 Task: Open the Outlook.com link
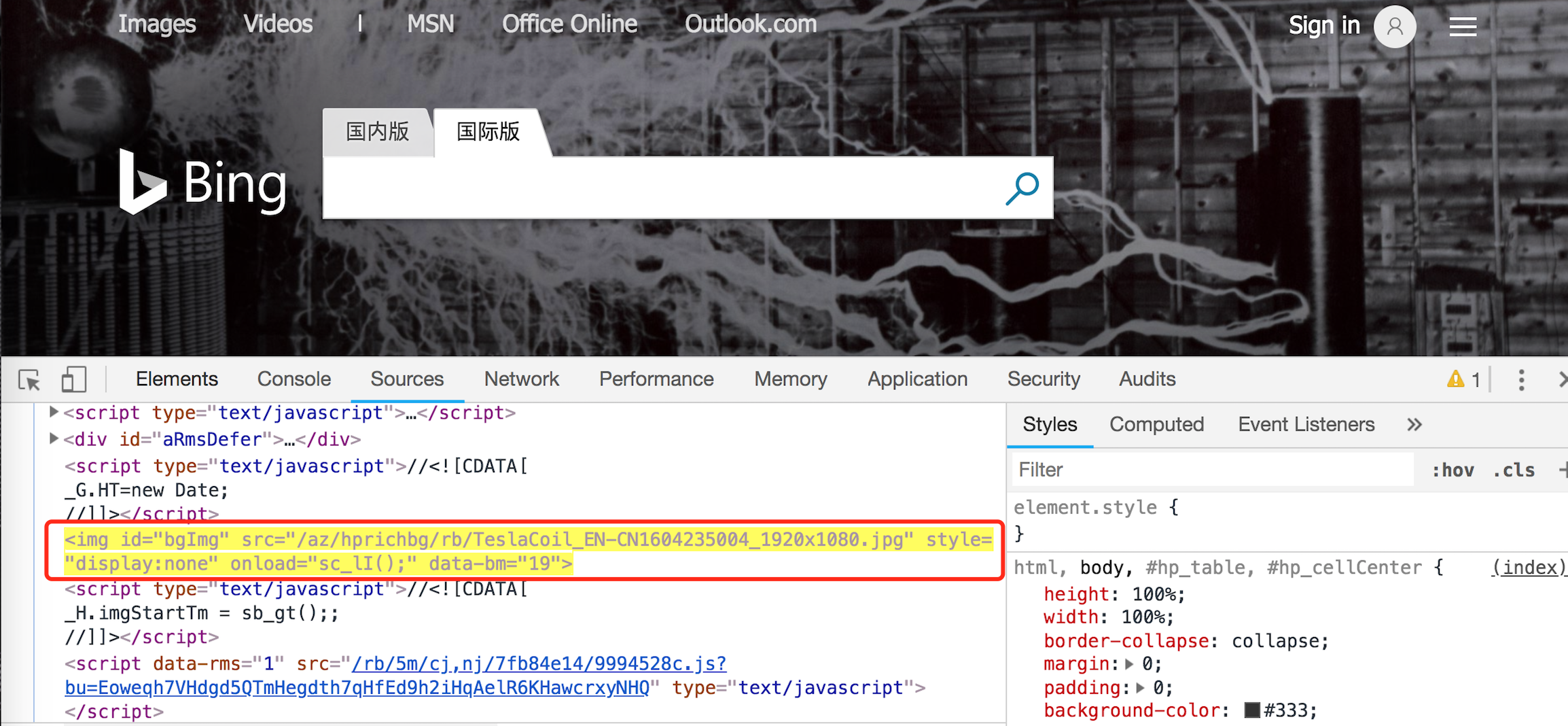[x=751, y=24]
